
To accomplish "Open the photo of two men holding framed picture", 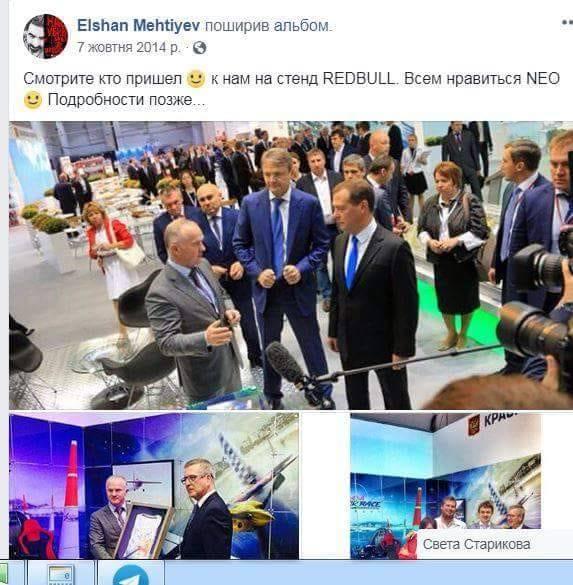I will pos(154,486).
